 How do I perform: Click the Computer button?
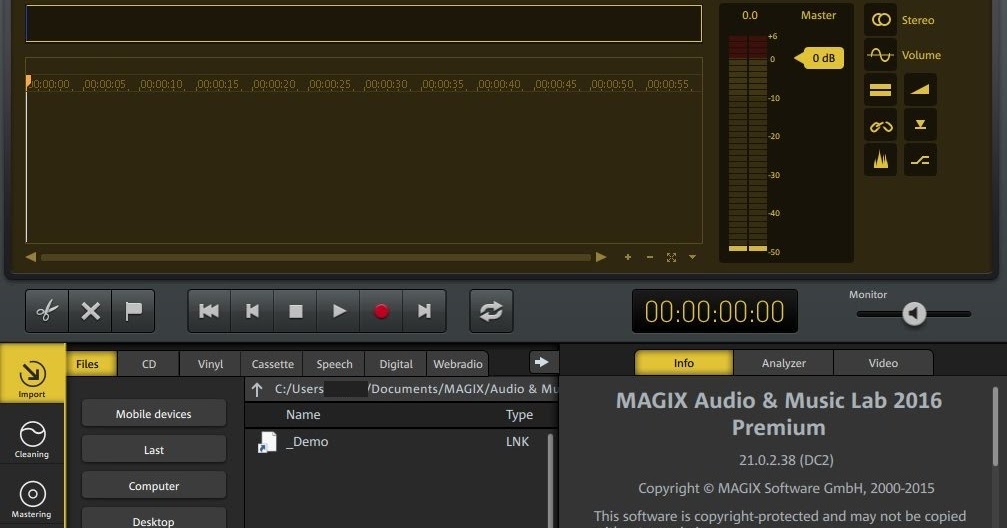(x=153, y=486)
